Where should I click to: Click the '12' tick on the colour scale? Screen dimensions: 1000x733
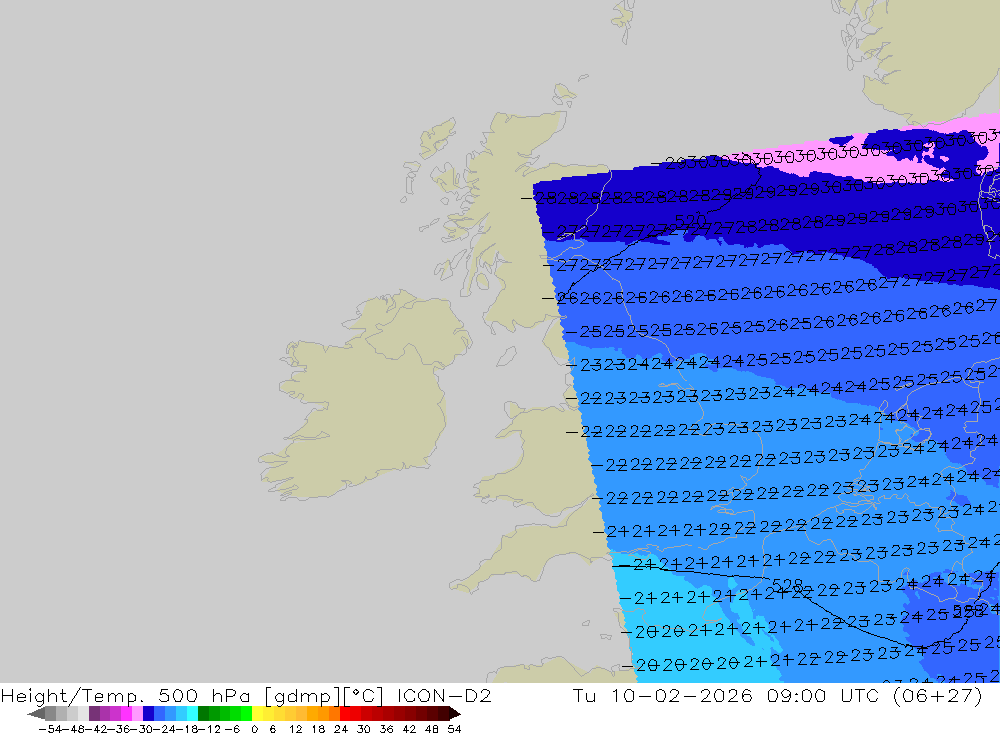coord(295,729)
